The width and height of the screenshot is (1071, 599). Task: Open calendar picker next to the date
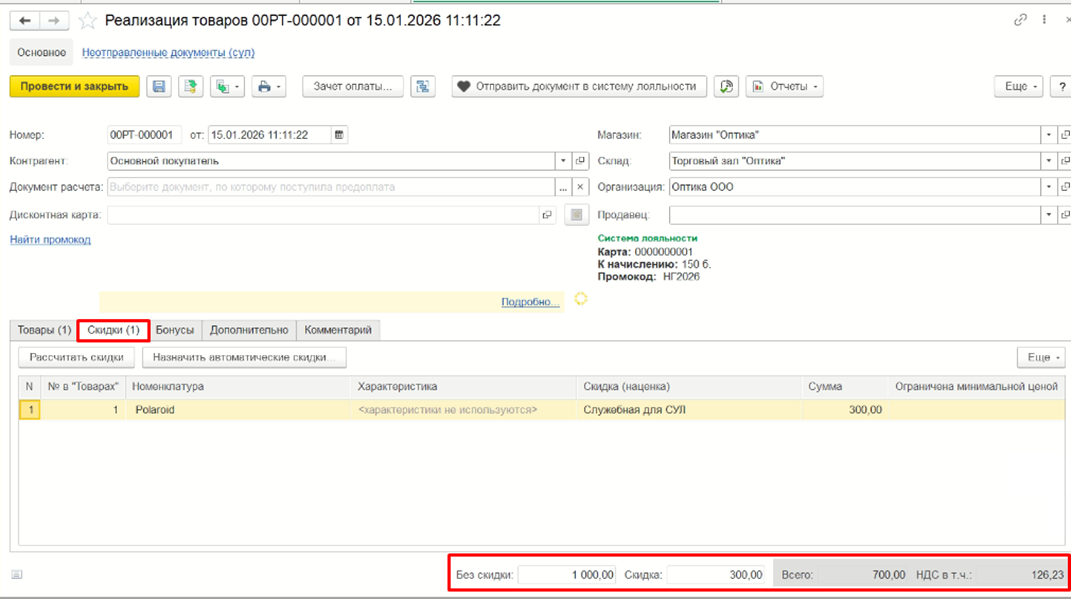[339, 135]
